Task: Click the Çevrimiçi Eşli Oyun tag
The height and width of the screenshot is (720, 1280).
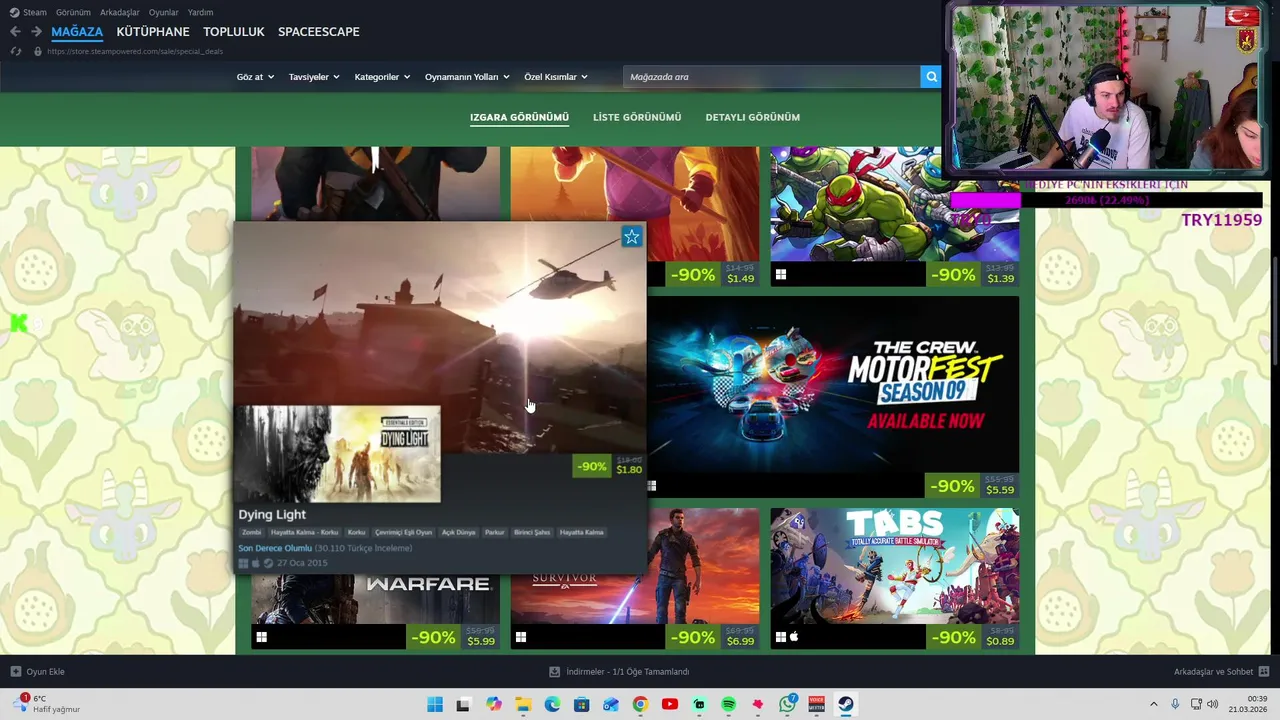Action: click(x=403, y=532)
